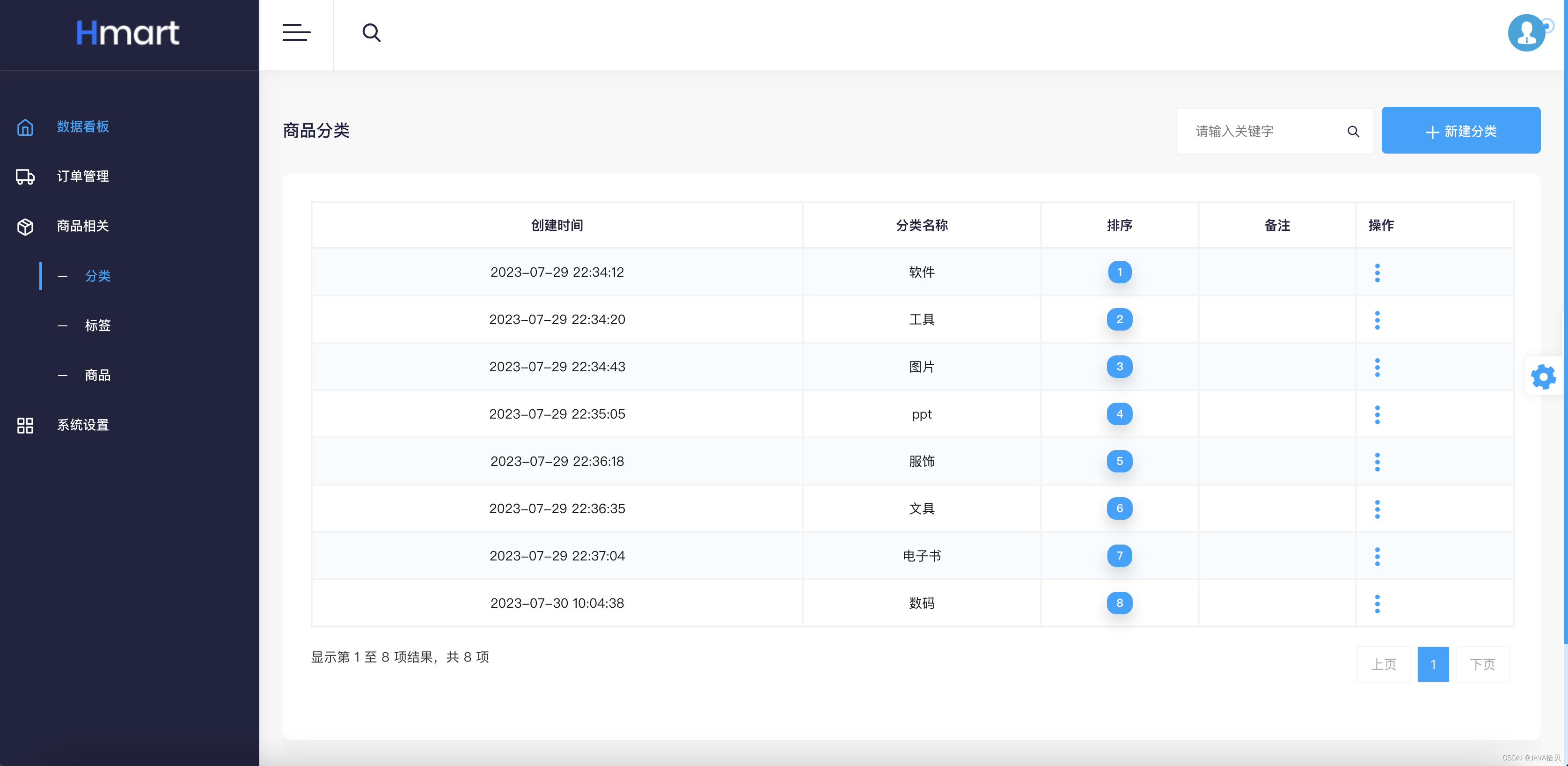Click category name 电子书
Viewport: 1568px width, 766px height.
point(922,556)
